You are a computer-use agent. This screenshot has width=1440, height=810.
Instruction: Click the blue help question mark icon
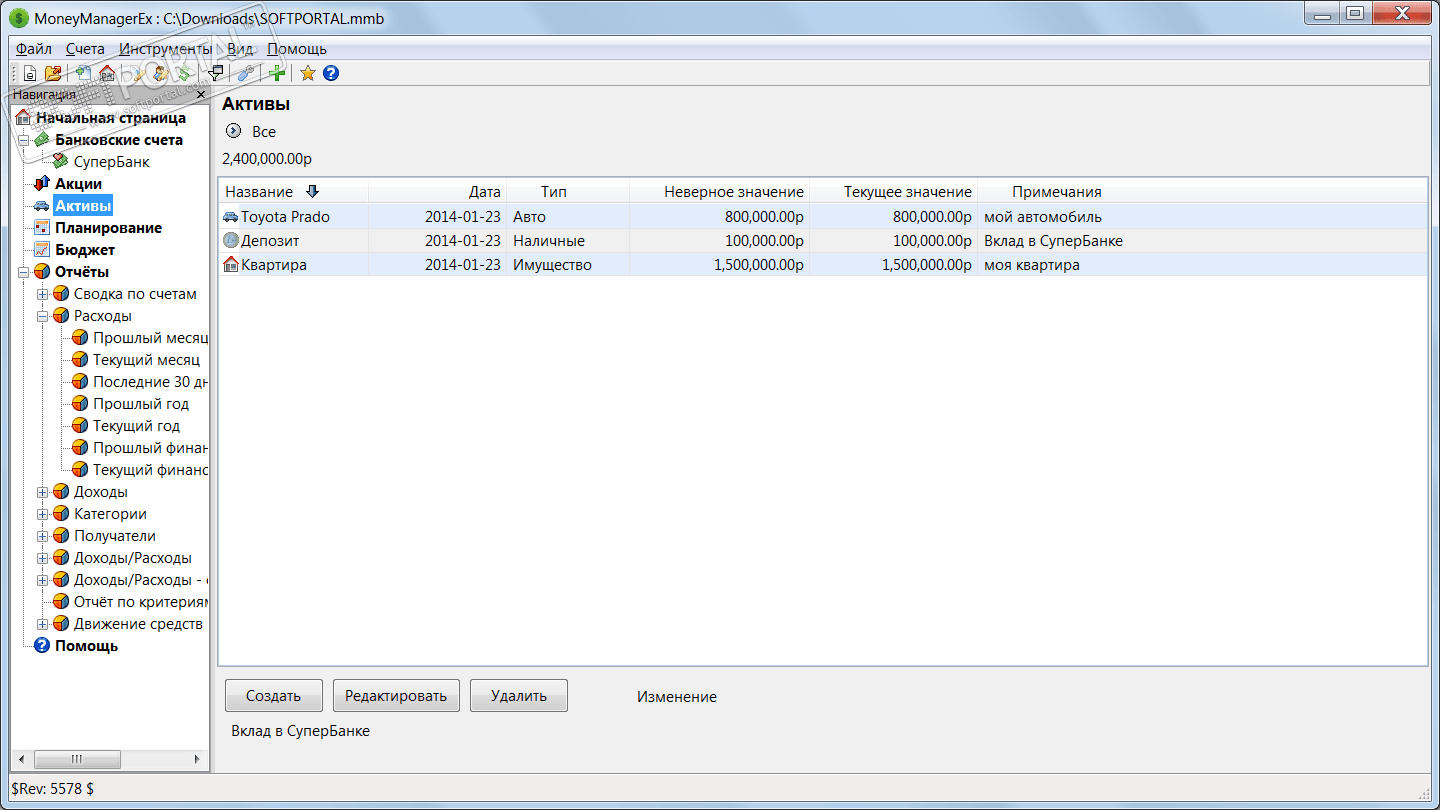tap(331, 73)
